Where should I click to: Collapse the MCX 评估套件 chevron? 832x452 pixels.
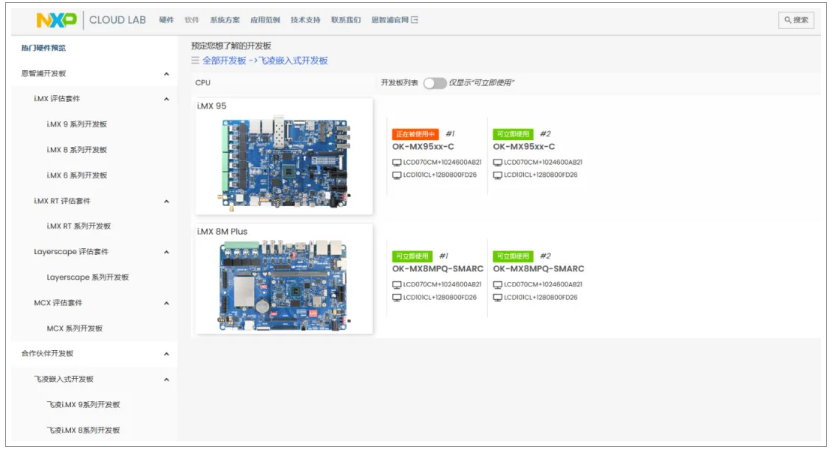click(x=167, y=303)
